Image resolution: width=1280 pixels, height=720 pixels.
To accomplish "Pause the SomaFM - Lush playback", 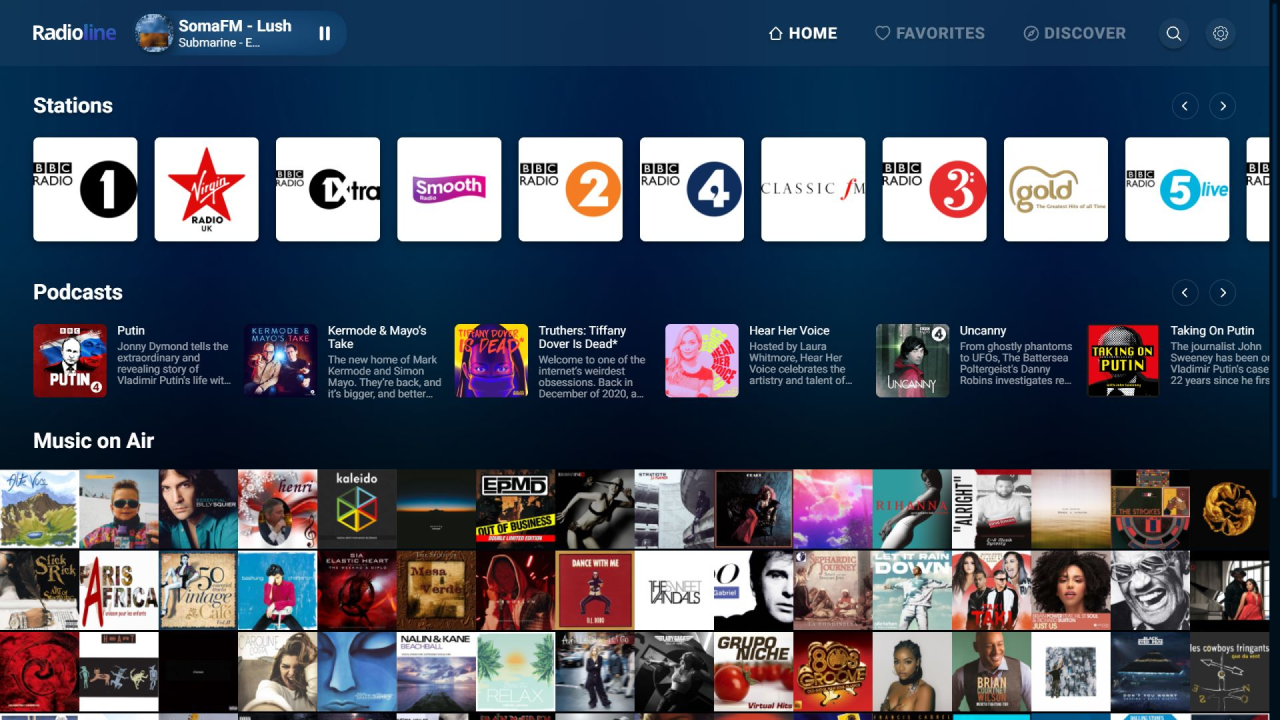I will click(x=324, y=33).
